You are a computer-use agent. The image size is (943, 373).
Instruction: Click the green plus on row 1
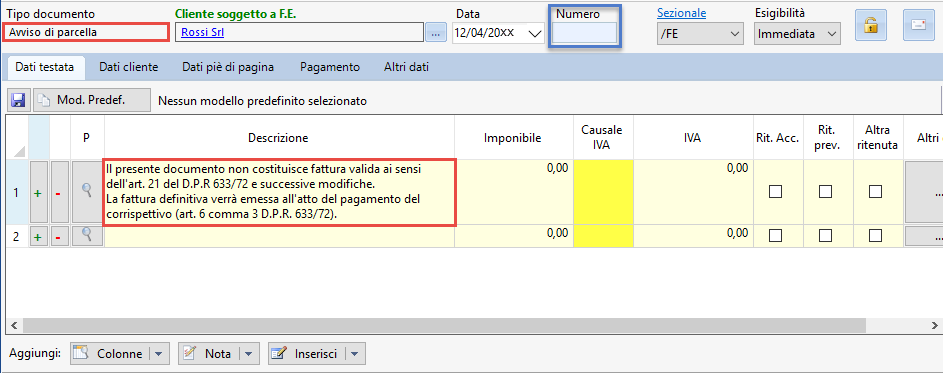38,193
